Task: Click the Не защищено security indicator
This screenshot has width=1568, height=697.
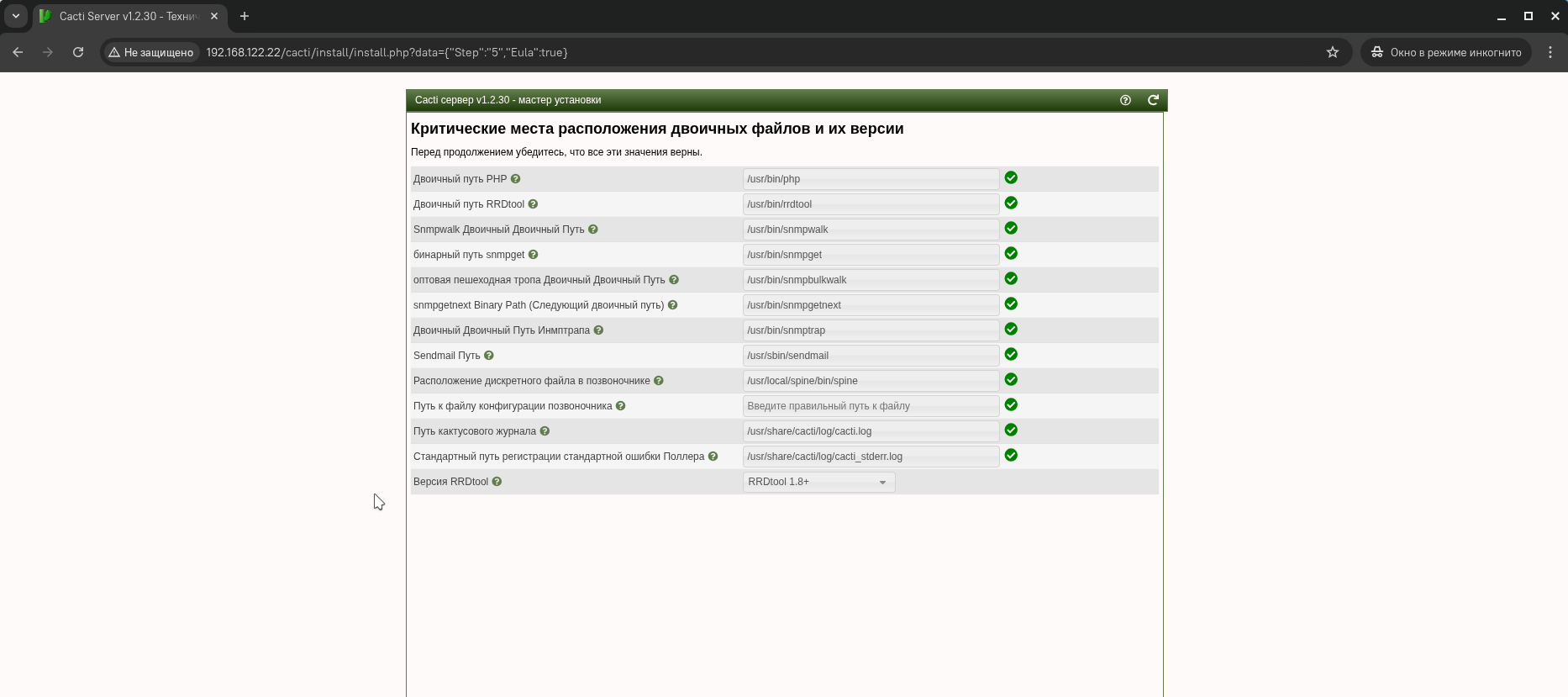Action: (151, 52)
